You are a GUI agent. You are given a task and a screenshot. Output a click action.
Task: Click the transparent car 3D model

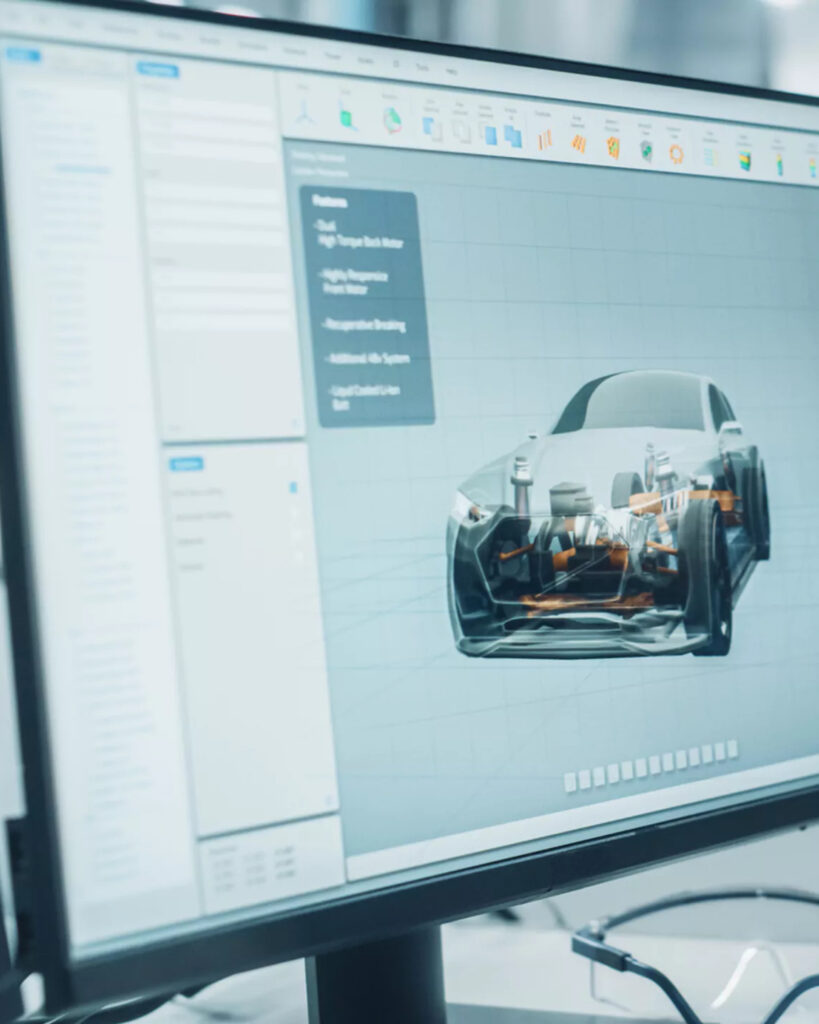point(607,516)
